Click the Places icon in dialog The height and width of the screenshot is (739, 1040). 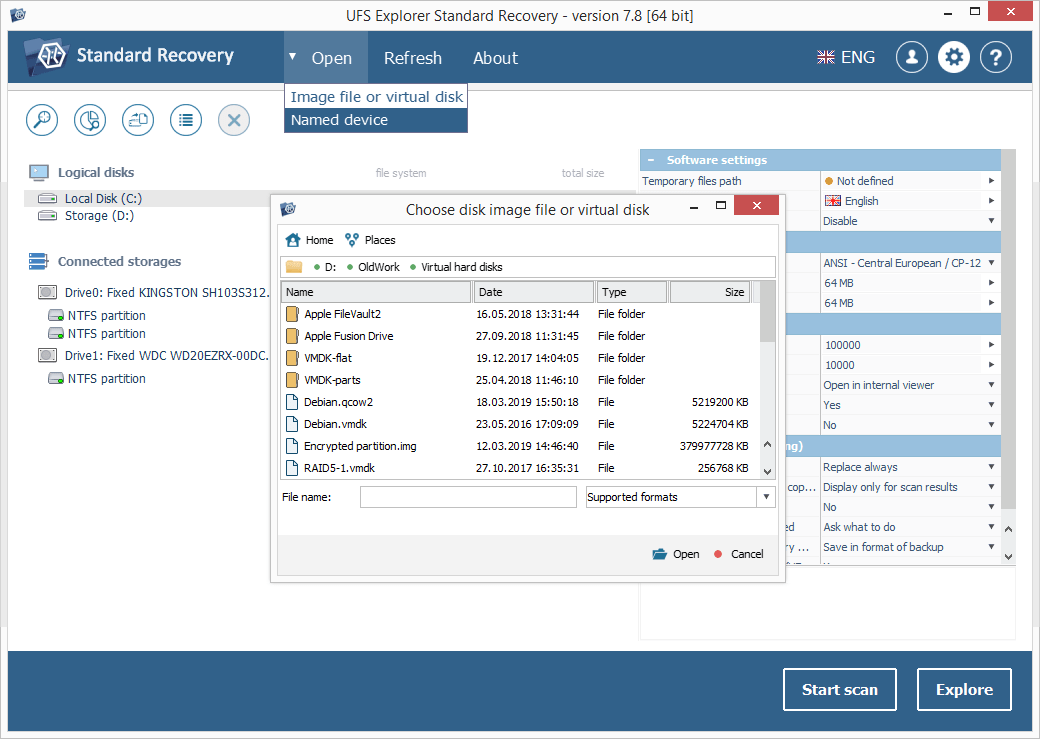pos(352,239)
